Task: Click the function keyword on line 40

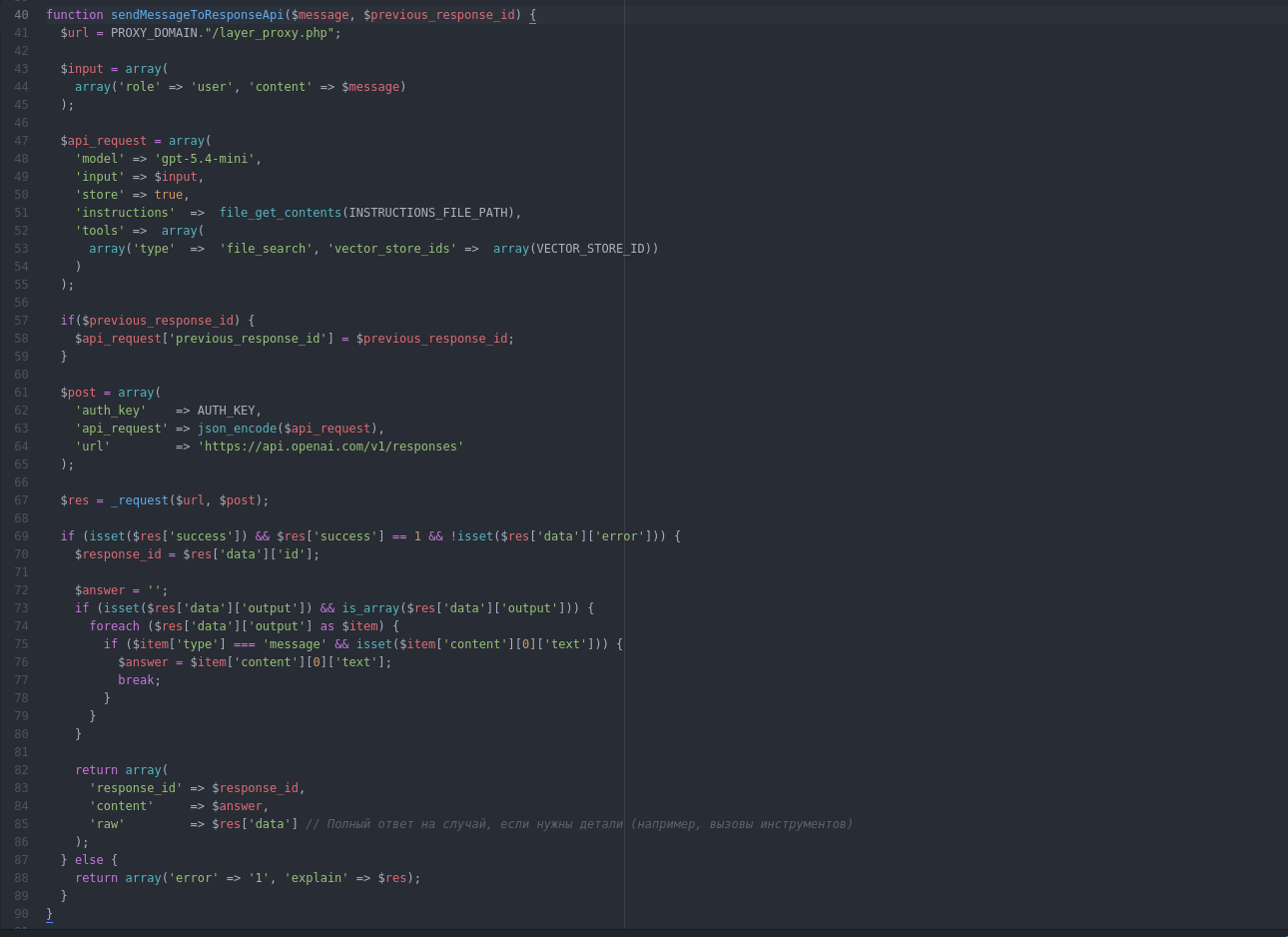Action: (x=75, y=15)
